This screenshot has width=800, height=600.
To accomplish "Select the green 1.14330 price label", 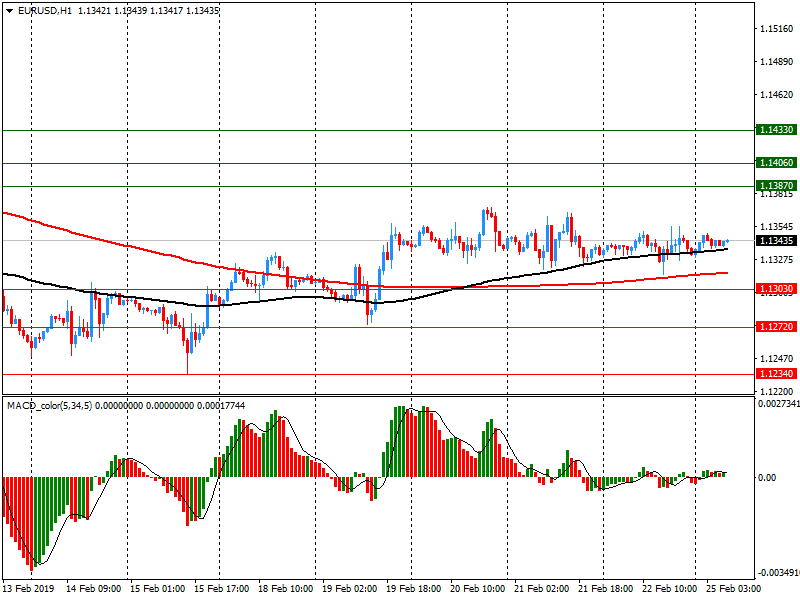I will 776,130.
